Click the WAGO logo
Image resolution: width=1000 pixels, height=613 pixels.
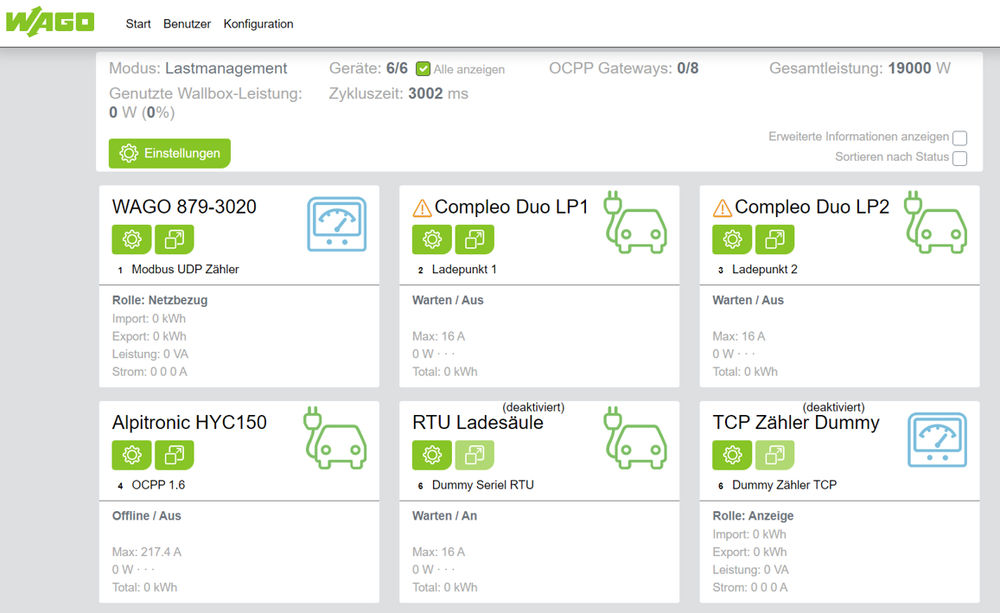(x=49, y=22)
